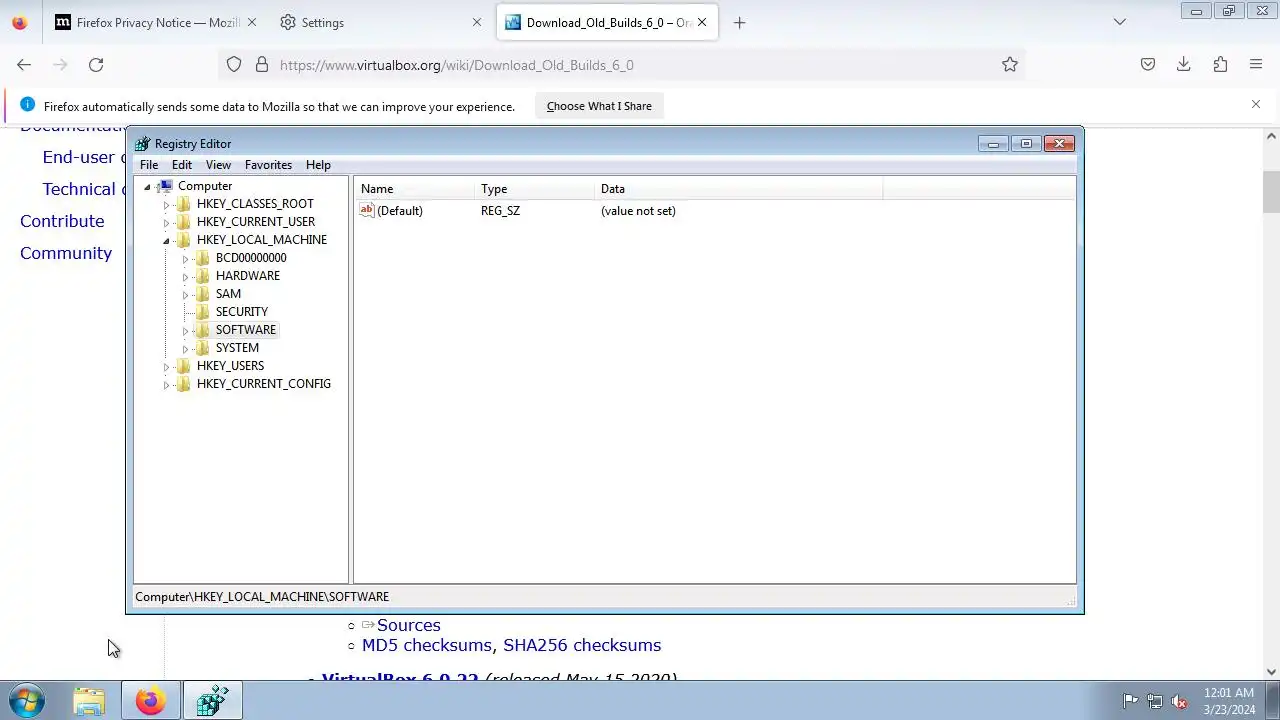Open the Pocket save icon
Screen dimensions: 1280x720
[x=1148, y=65]
